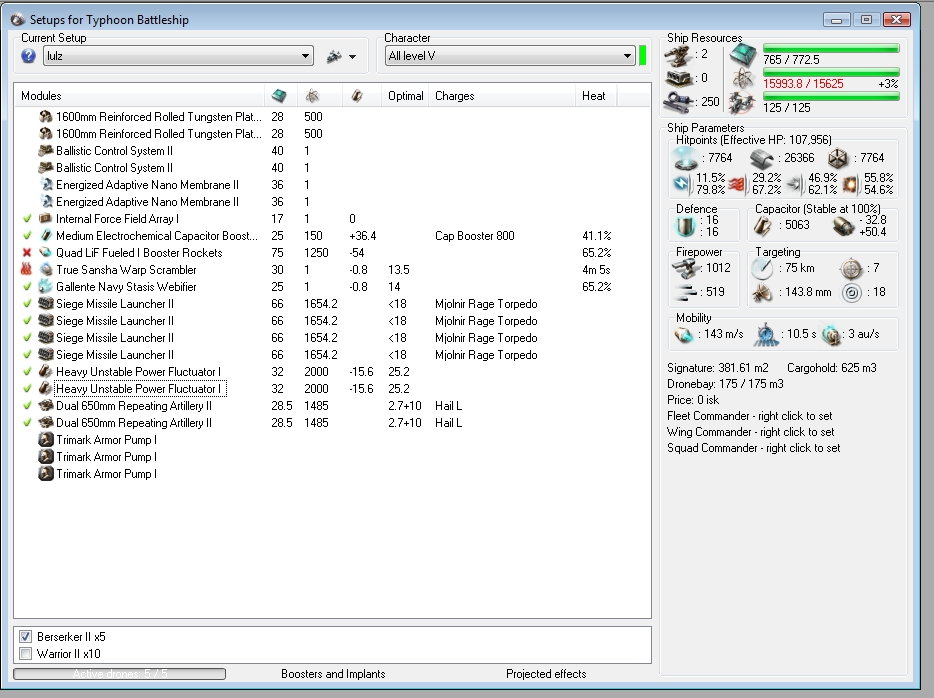
Task: Click the capacitor column header icon
Action: coord(358,96)
